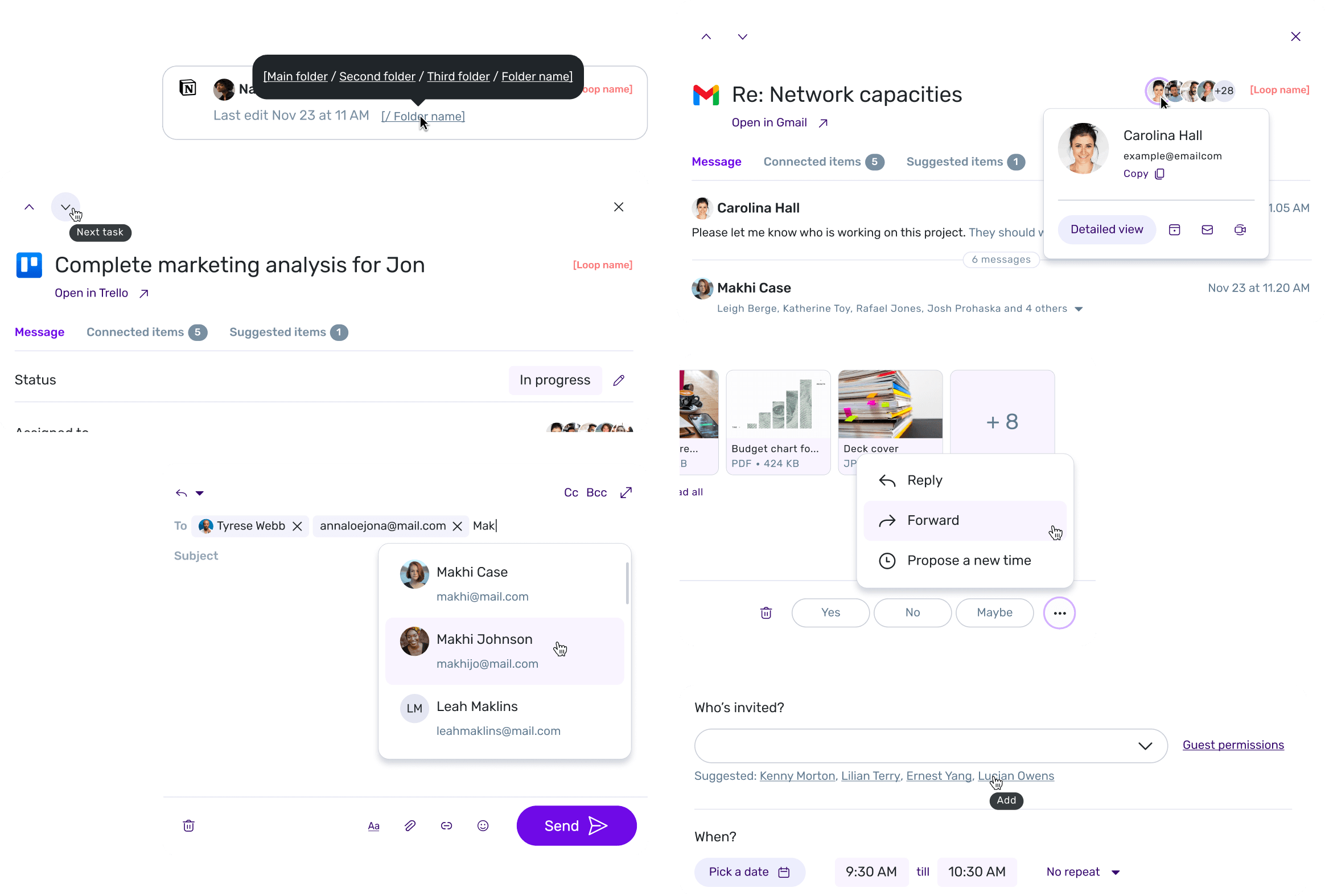Image resolution: width=1325 pixels, height=896 pixels.
Task: Expand the compose window with the arrow icon
Action: (626, 493)
